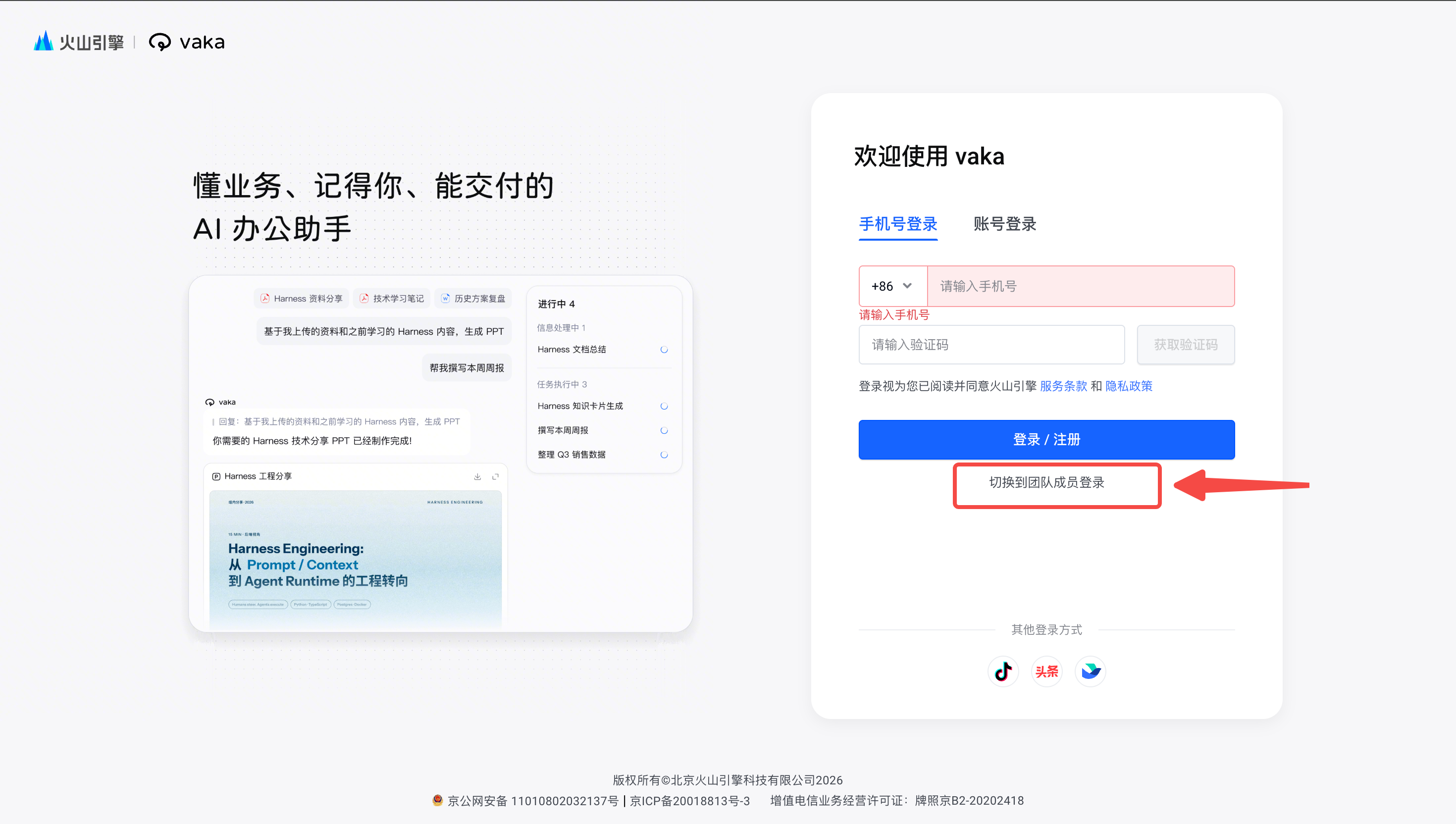Click the 其他登录方式 label
The width and height of the screenshot is (1456, 824).
click(x=1046, y=629)
